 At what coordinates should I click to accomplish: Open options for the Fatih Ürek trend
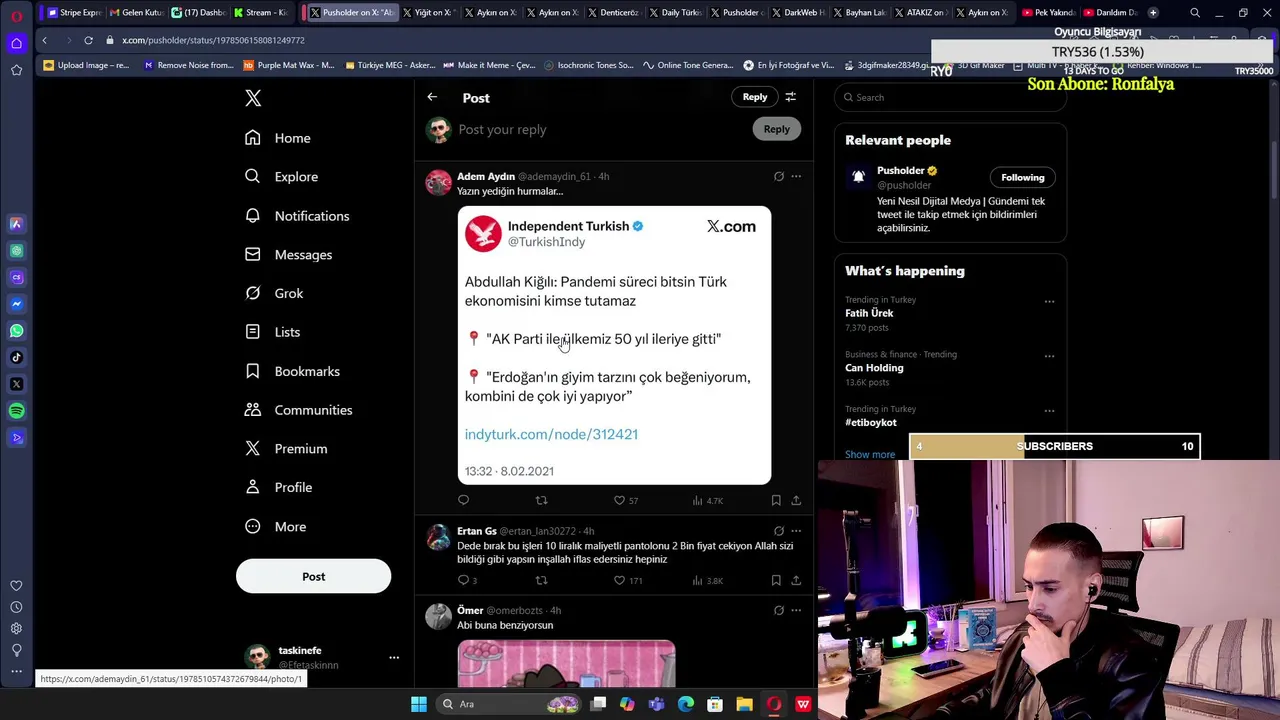(1049, 301)
